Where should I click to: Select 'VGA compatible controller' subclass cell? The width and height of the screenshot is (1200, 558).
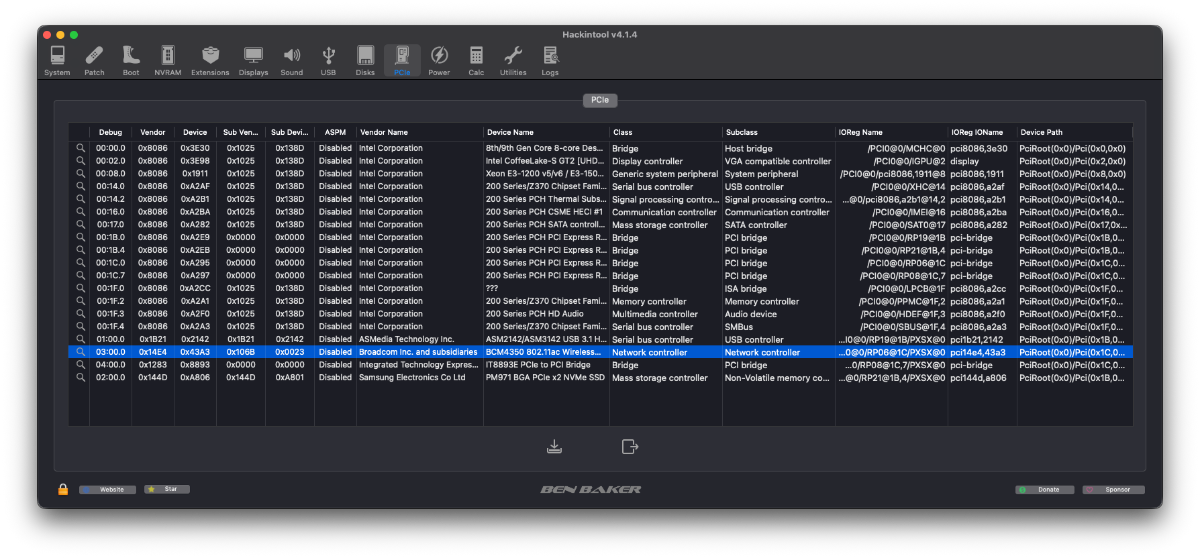click(779, 161)
